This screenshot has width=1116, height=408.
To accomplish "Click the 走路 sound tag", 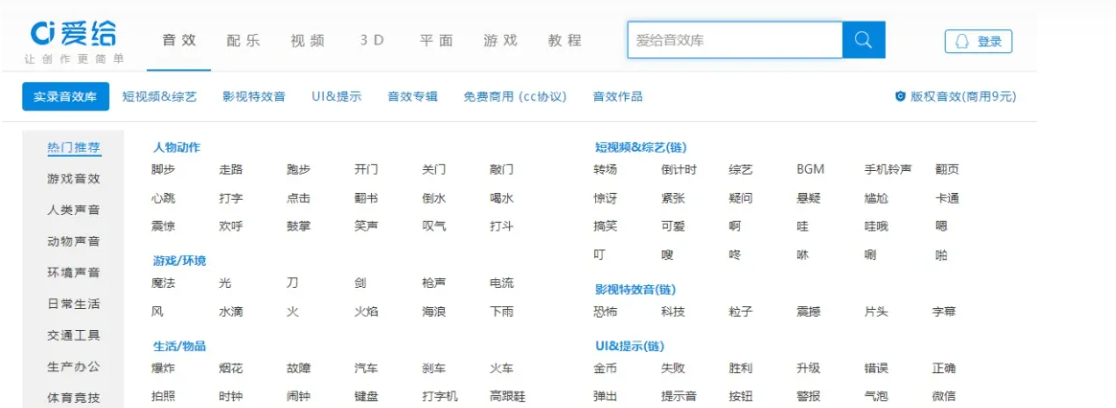I will click(231, 169).
